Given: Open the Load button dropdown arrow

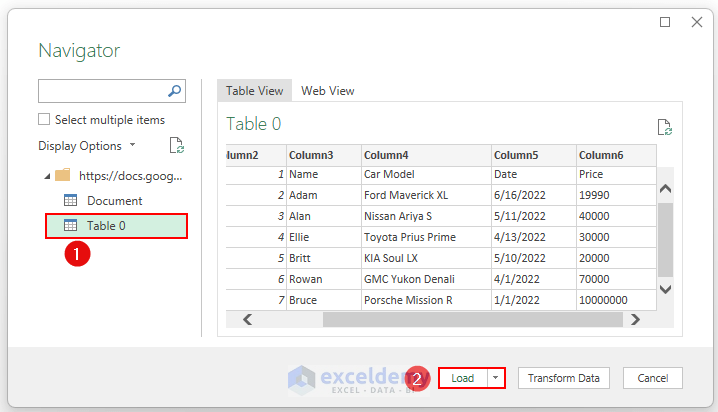Looking at the screenshot, I should [x=495, y=378].
